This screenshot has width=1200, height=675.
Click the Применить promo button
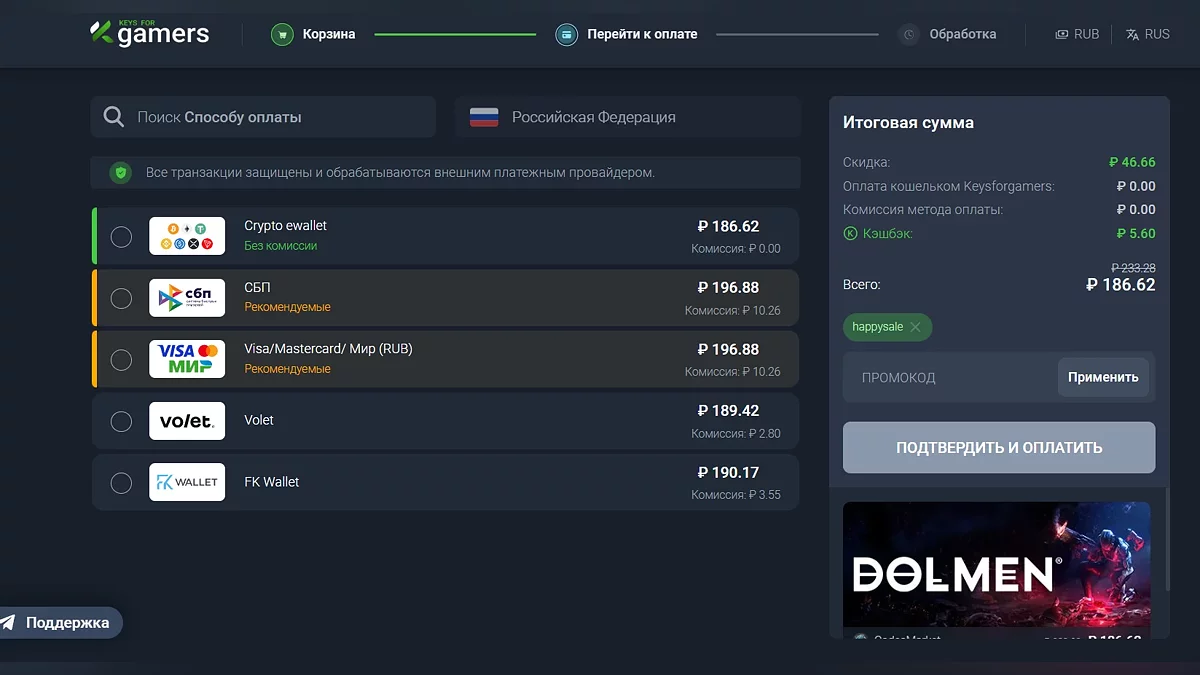coord(1103,378)
